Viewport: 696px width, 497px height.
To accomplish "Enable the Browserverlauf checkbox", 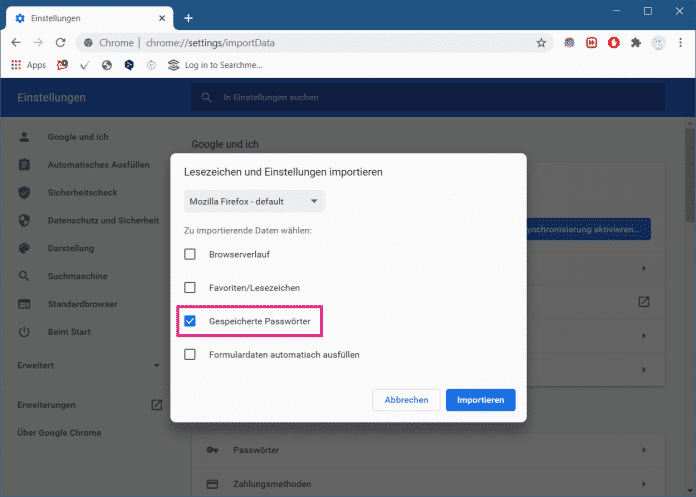I will coord(190,254).
